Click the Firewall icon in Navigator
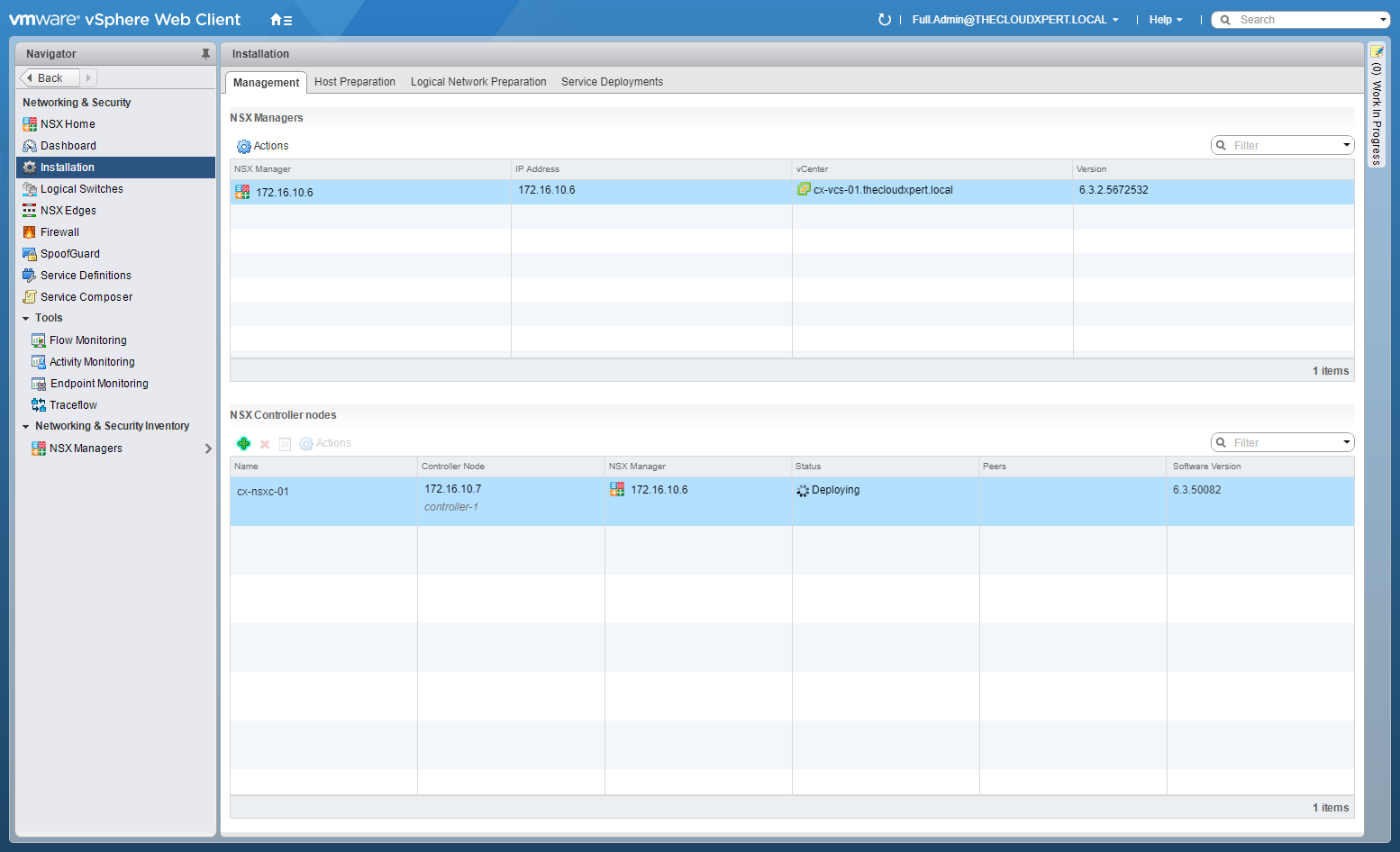The height and width of the screenshot is (852, 1400). pyautogui.click(x=30, y=232)
